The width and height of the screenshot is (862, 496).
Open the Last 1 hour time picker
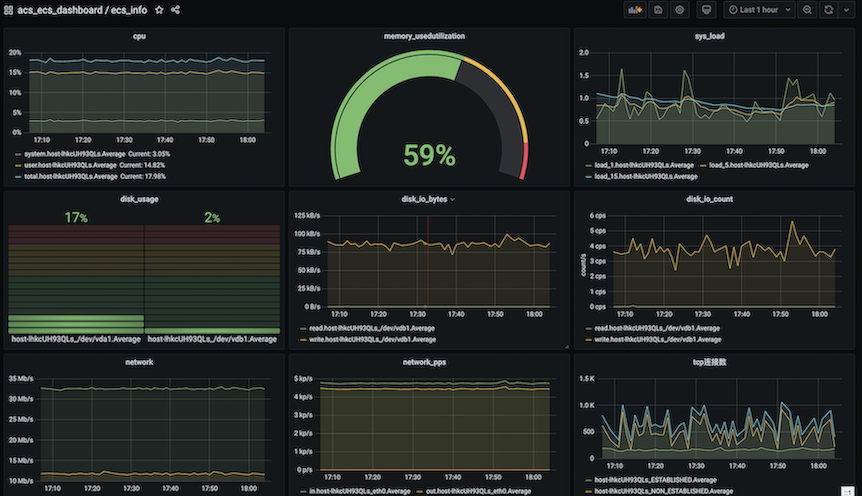click(759, 10)
